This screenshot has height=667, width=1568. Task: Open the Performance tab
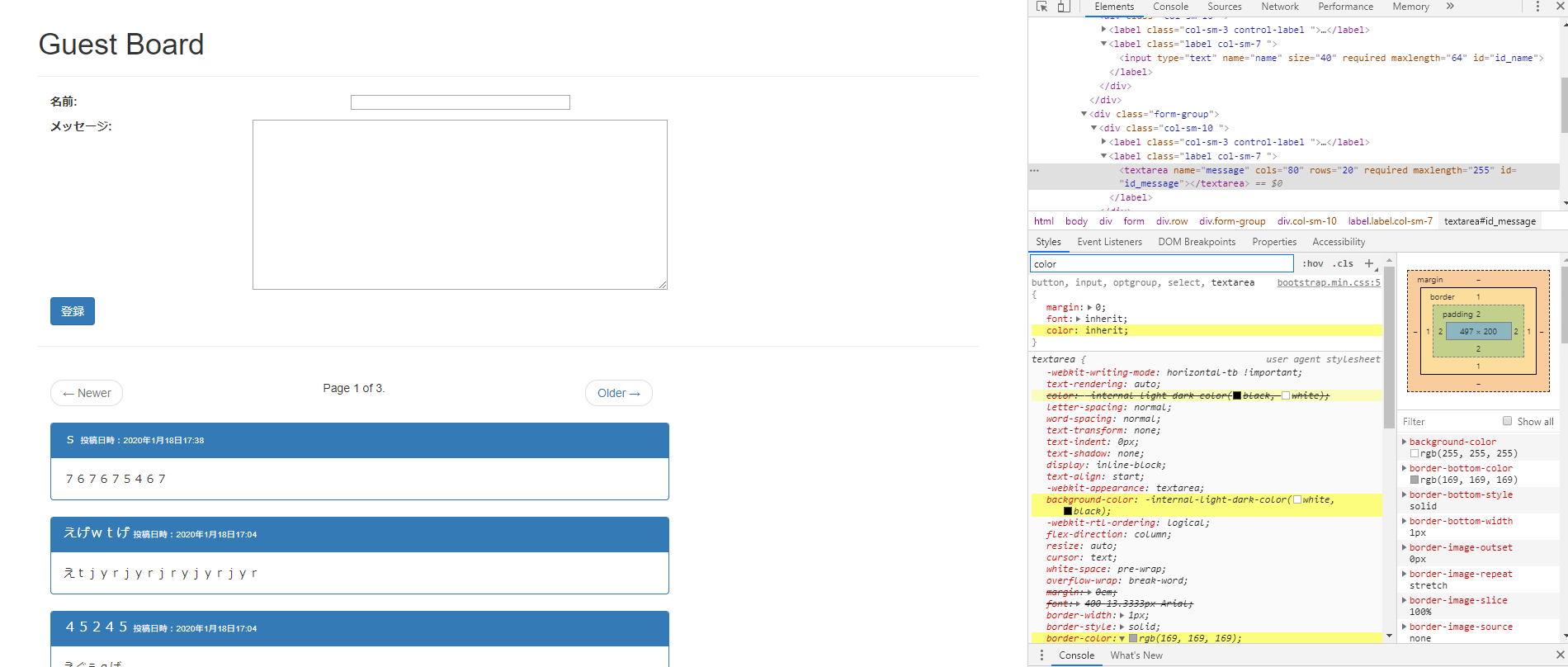(x=1346, y=7)
